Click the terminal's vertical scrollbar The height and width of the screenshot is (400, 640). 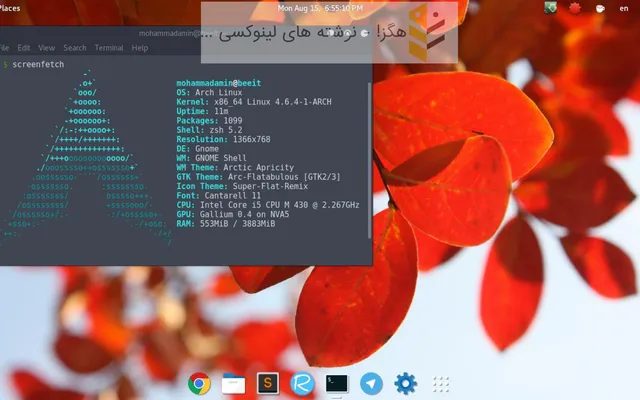click(x=369, y=160)
